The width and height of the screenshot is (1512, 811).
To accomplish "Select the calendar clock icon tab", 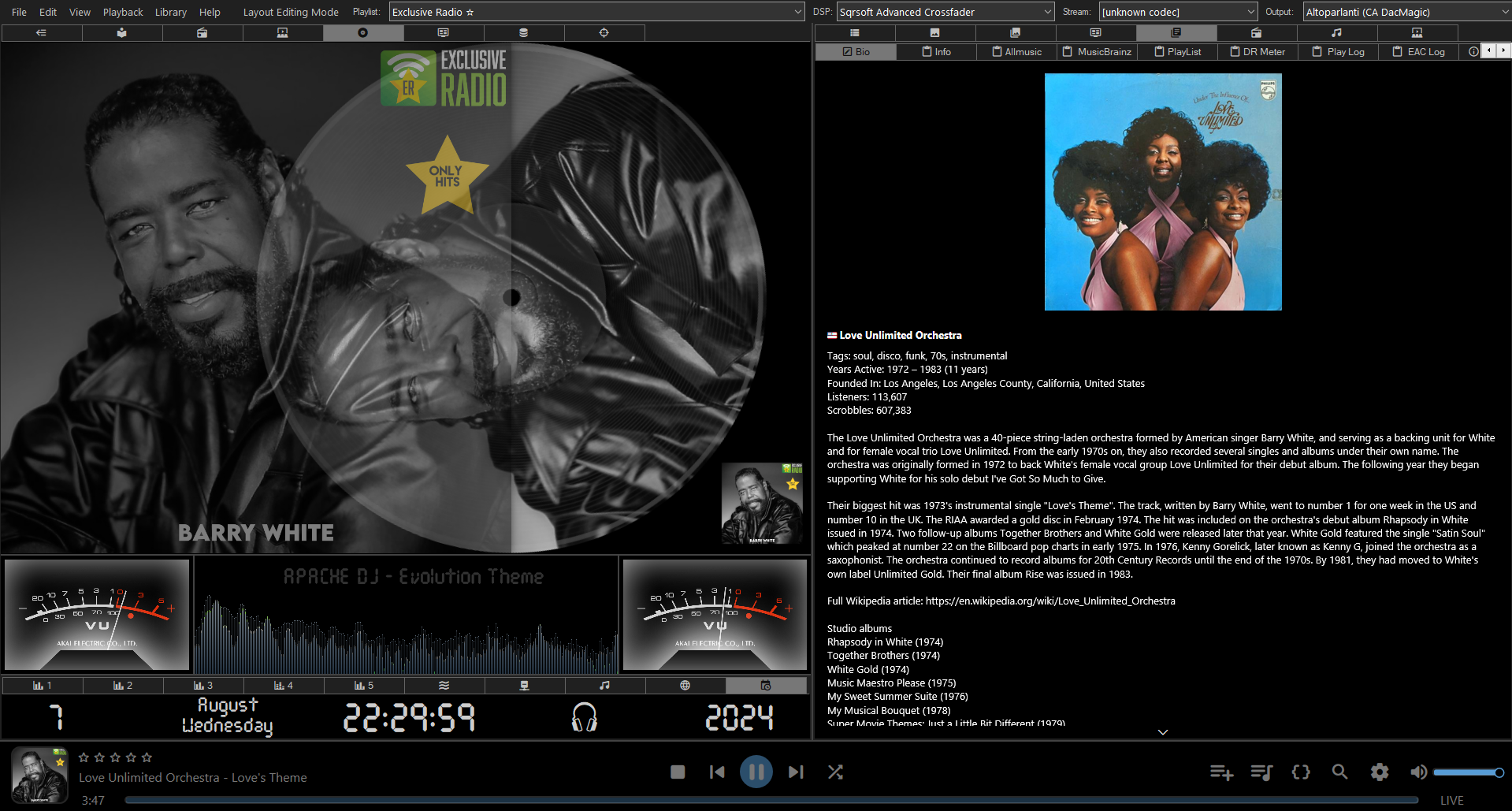I will pos(765,686).
